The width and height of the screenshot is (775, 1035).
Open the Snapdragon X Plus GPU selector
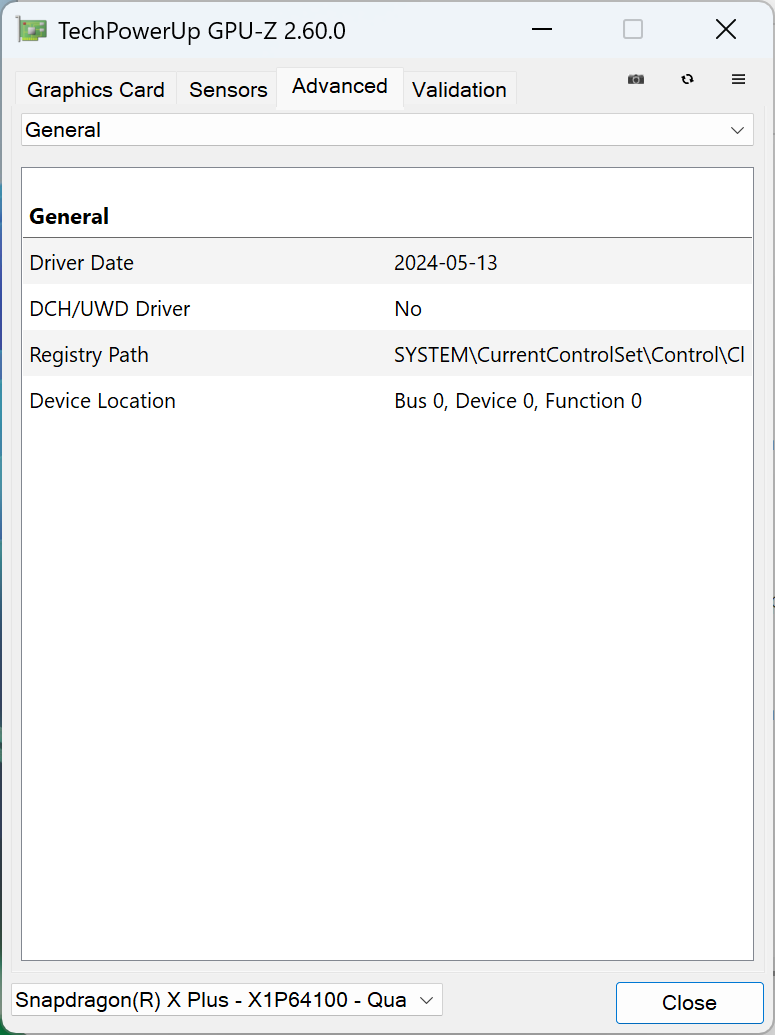[x=226, y=1000]
